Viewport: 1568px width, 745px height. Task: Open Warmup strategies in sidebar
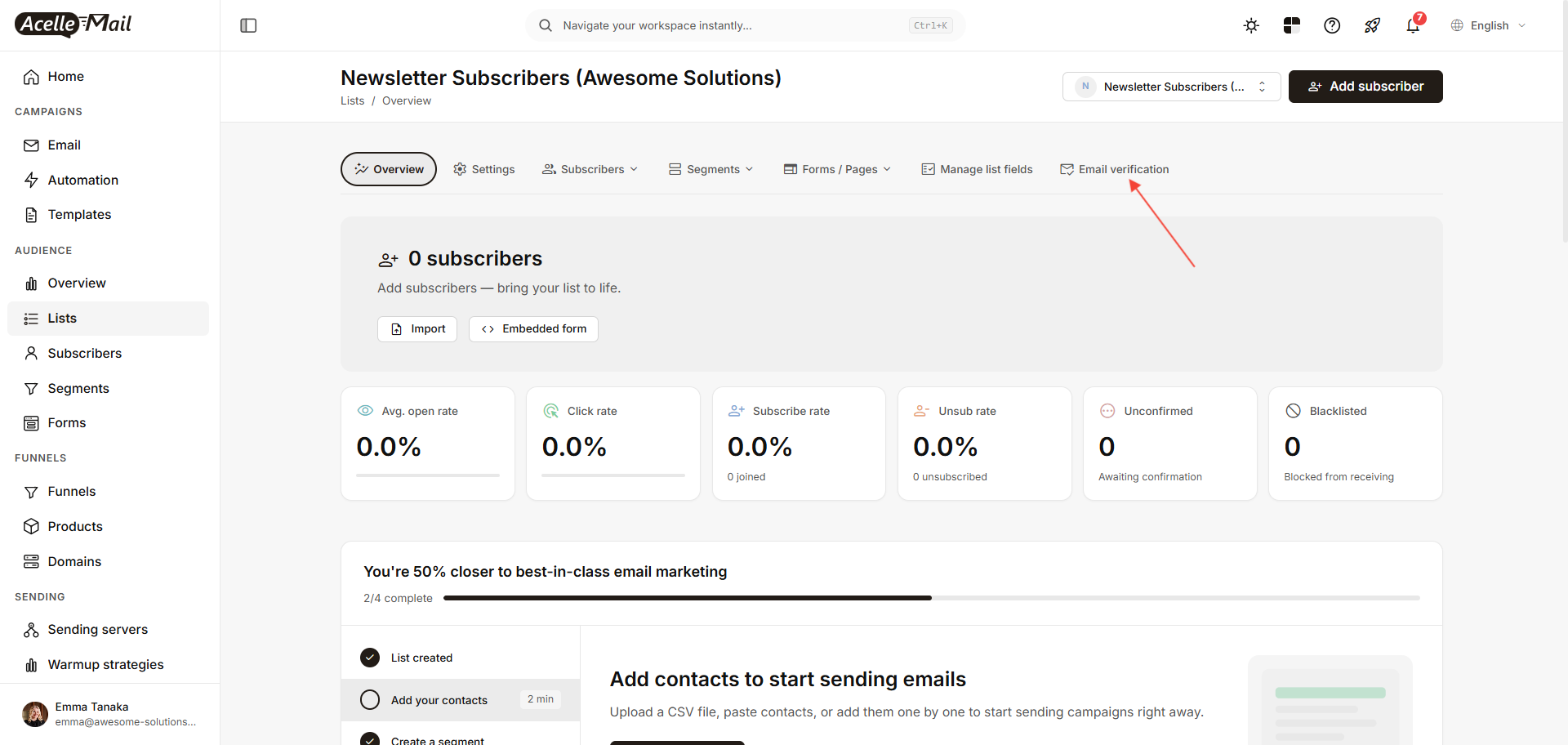pyautogui.click(x=108, y=664)
